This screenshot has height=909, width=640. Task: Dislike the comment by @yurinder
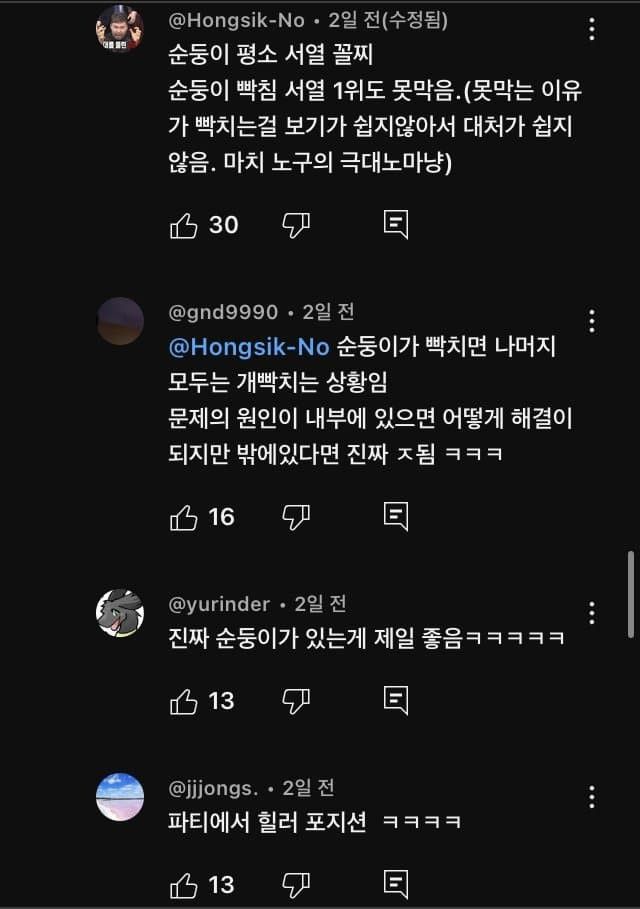point(296,701)
